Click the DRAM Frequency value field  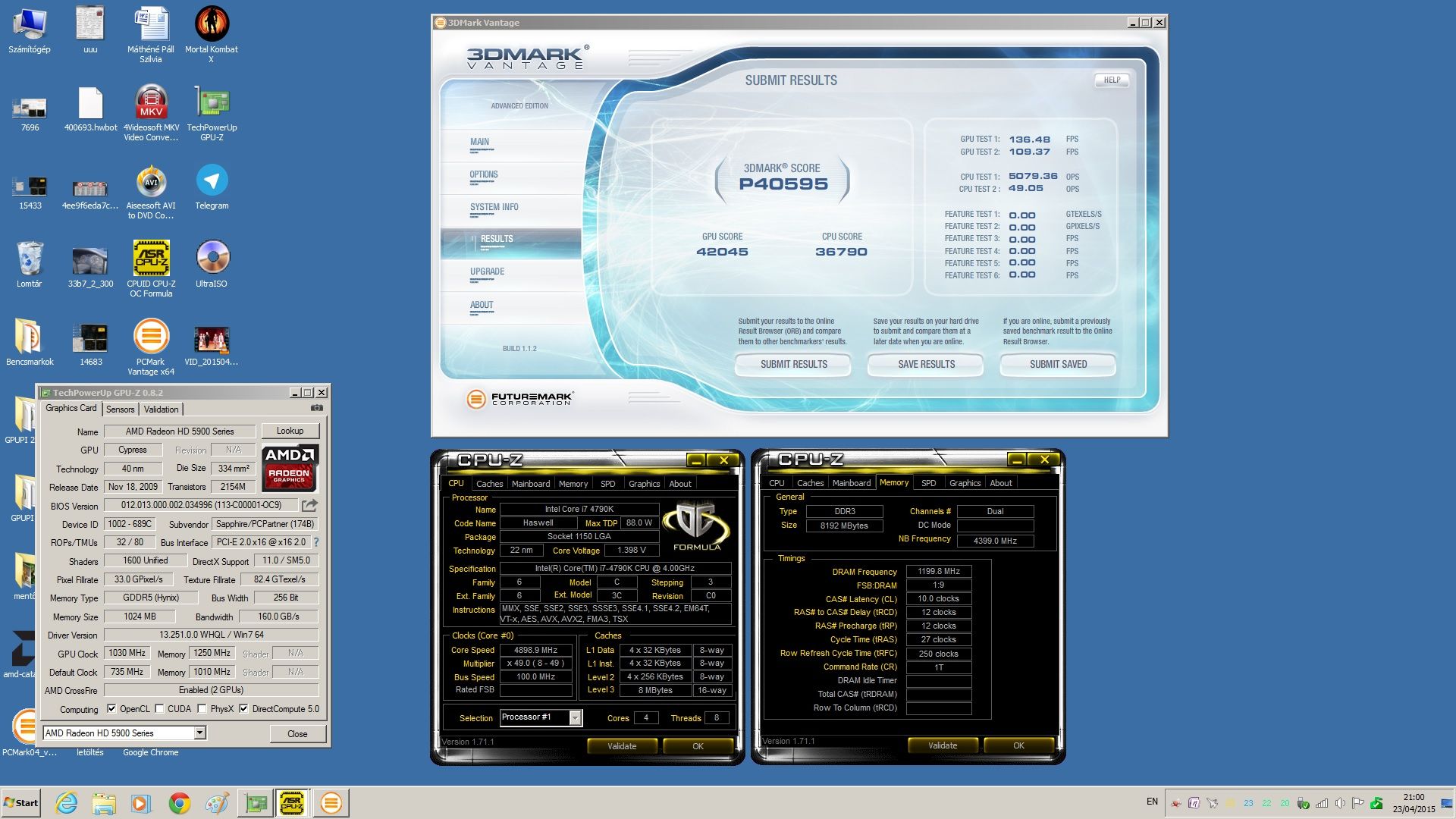[x=938, y=572]
